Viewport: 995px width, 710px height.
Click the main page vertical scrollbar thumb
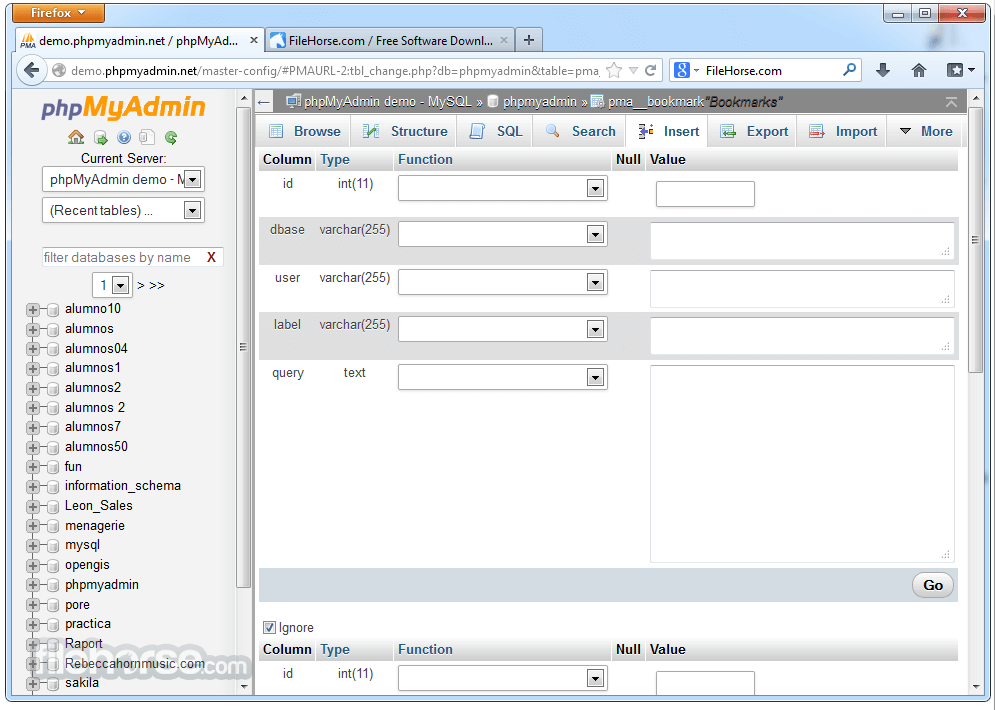(975, 240)
